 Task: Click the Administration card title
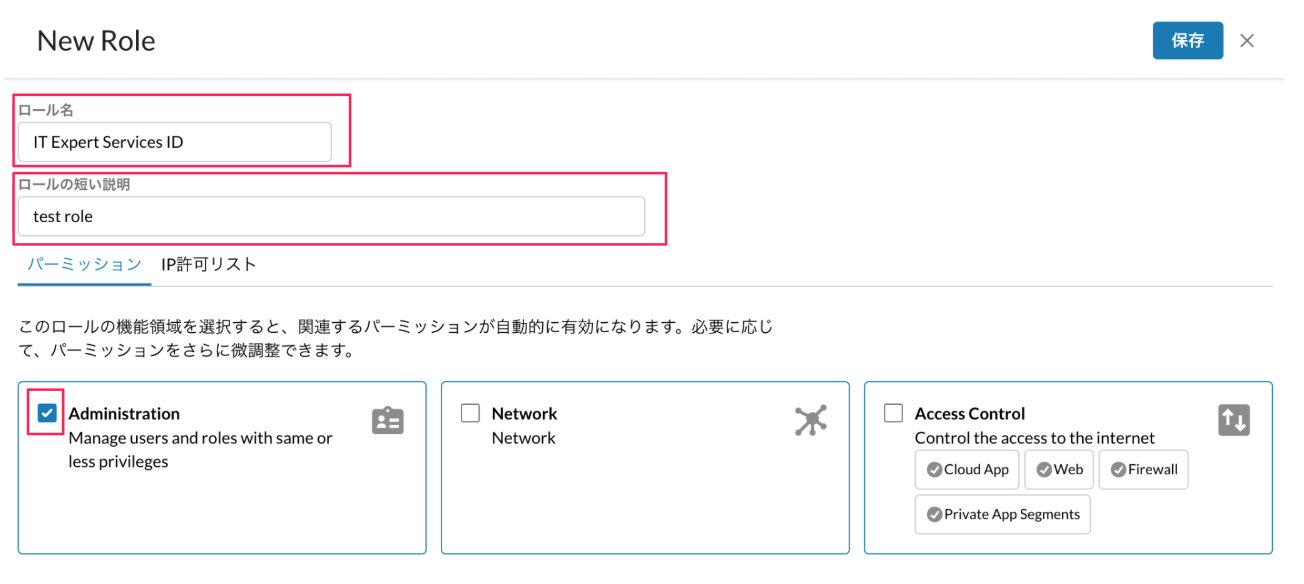[x=124, y=413]
